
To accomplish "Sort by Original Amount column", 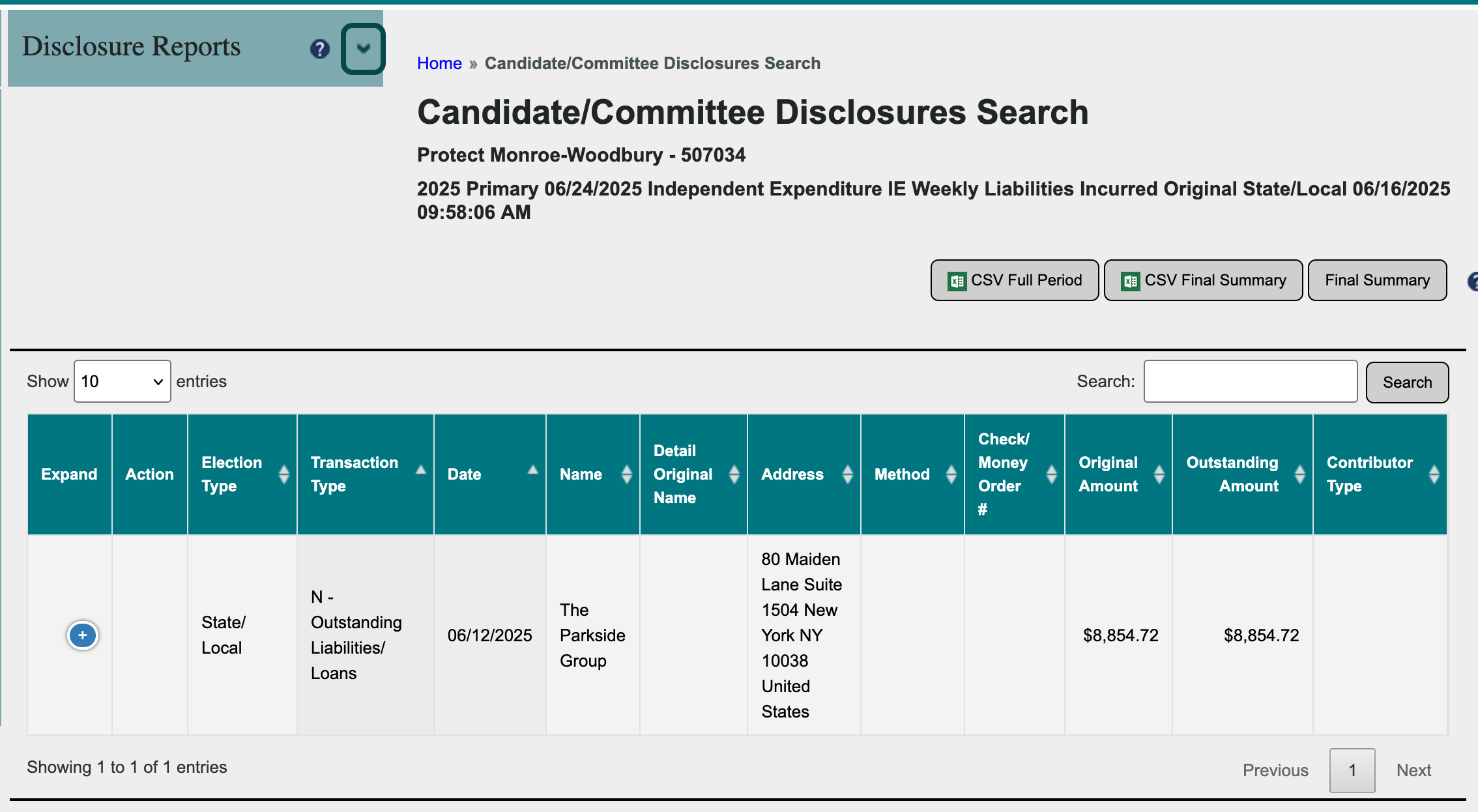I will [1118, 474].
